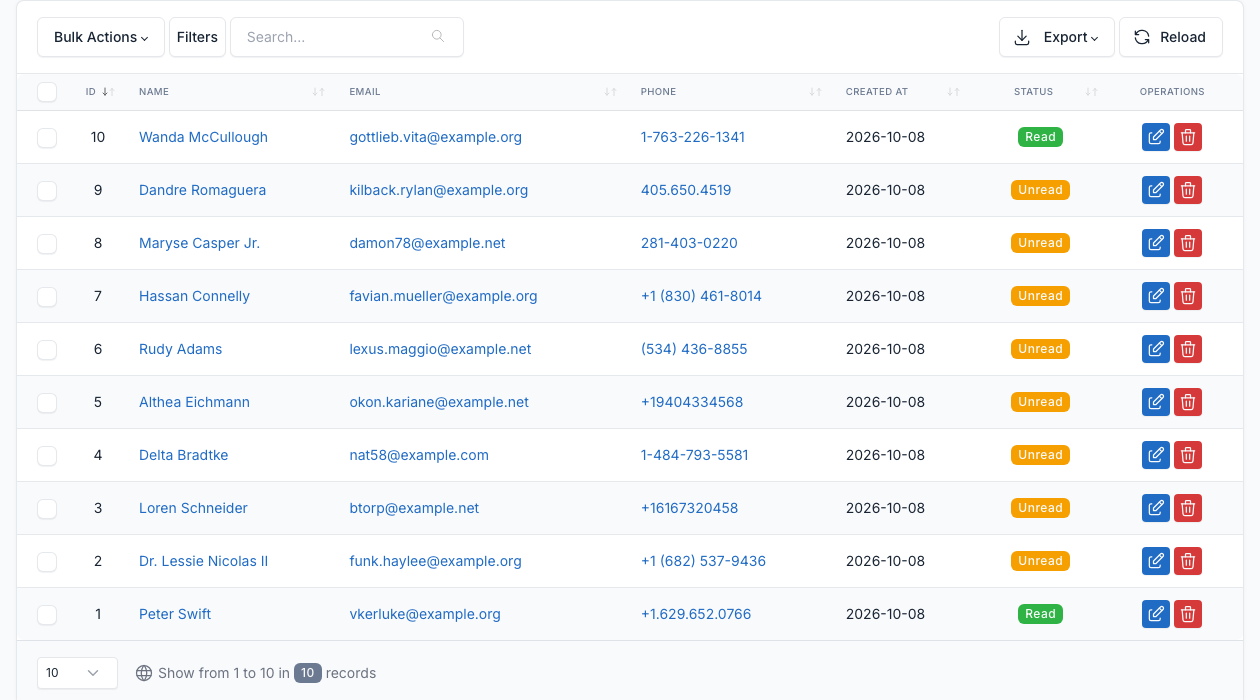Image resolution: width=1260 pixels, height=700 pixels.
Task: Delete the Maryse Casper Jr. record
Action: click(1188, 243)
